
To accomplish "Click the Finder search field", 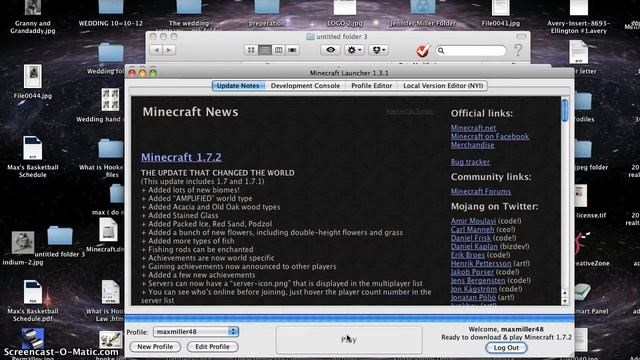I will pos(471,51).
